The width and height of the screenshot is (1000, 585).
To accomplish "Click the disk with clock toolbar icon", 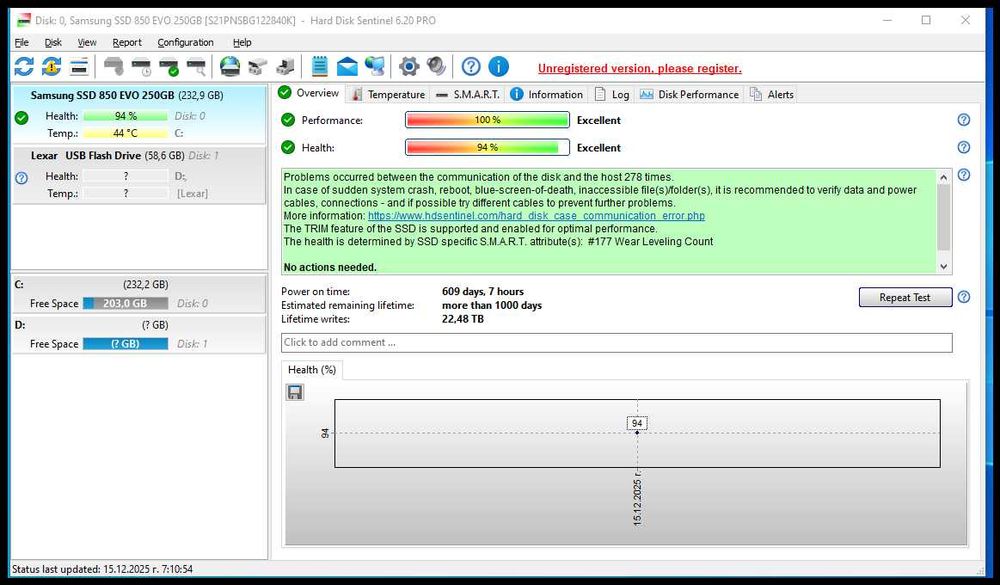I will pyautogui.click(x=141, y=66).
